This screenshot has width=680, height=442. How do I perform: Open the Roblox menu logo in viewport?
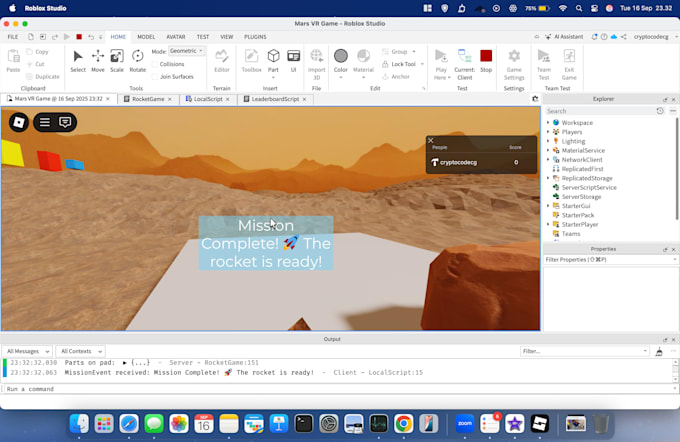[19, 122]
